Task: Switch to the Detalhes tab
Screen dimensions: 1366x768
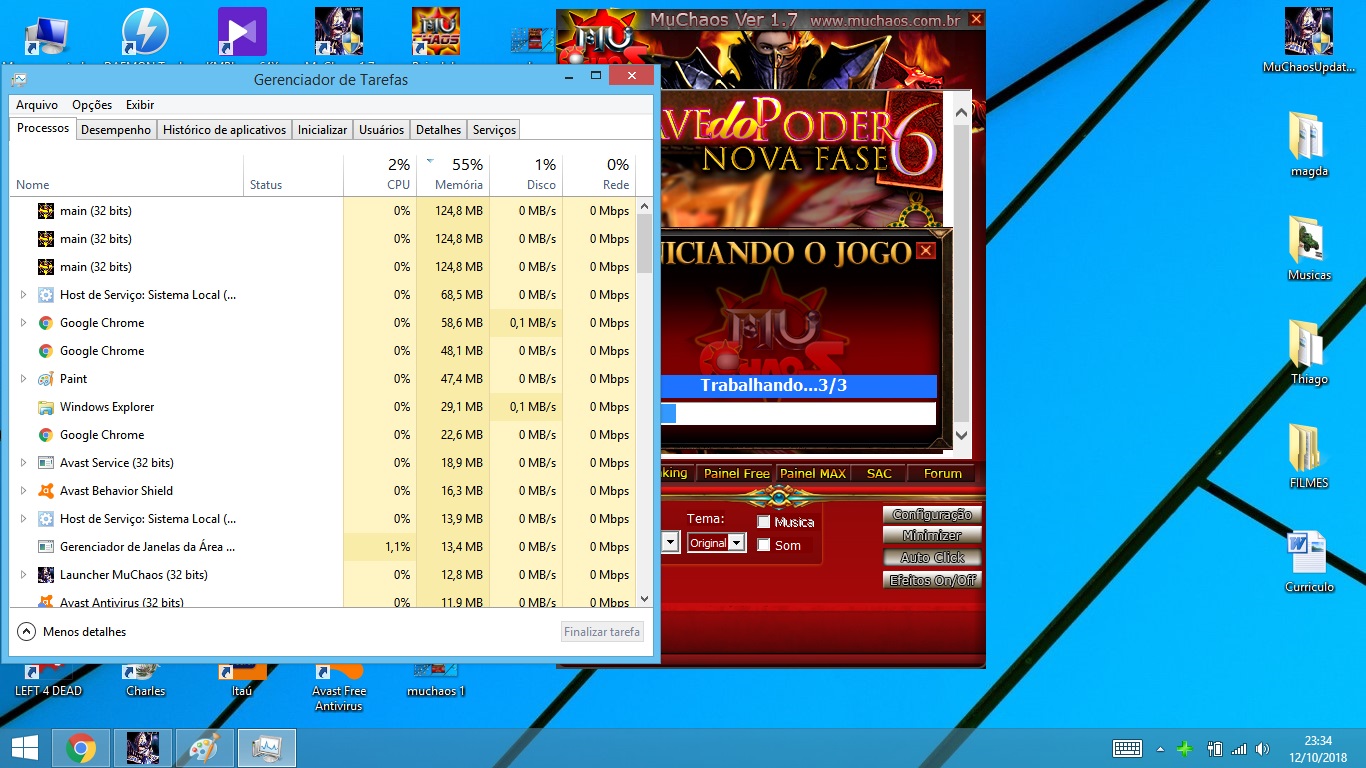Action: pyautogui.click(x=439, y=130)
